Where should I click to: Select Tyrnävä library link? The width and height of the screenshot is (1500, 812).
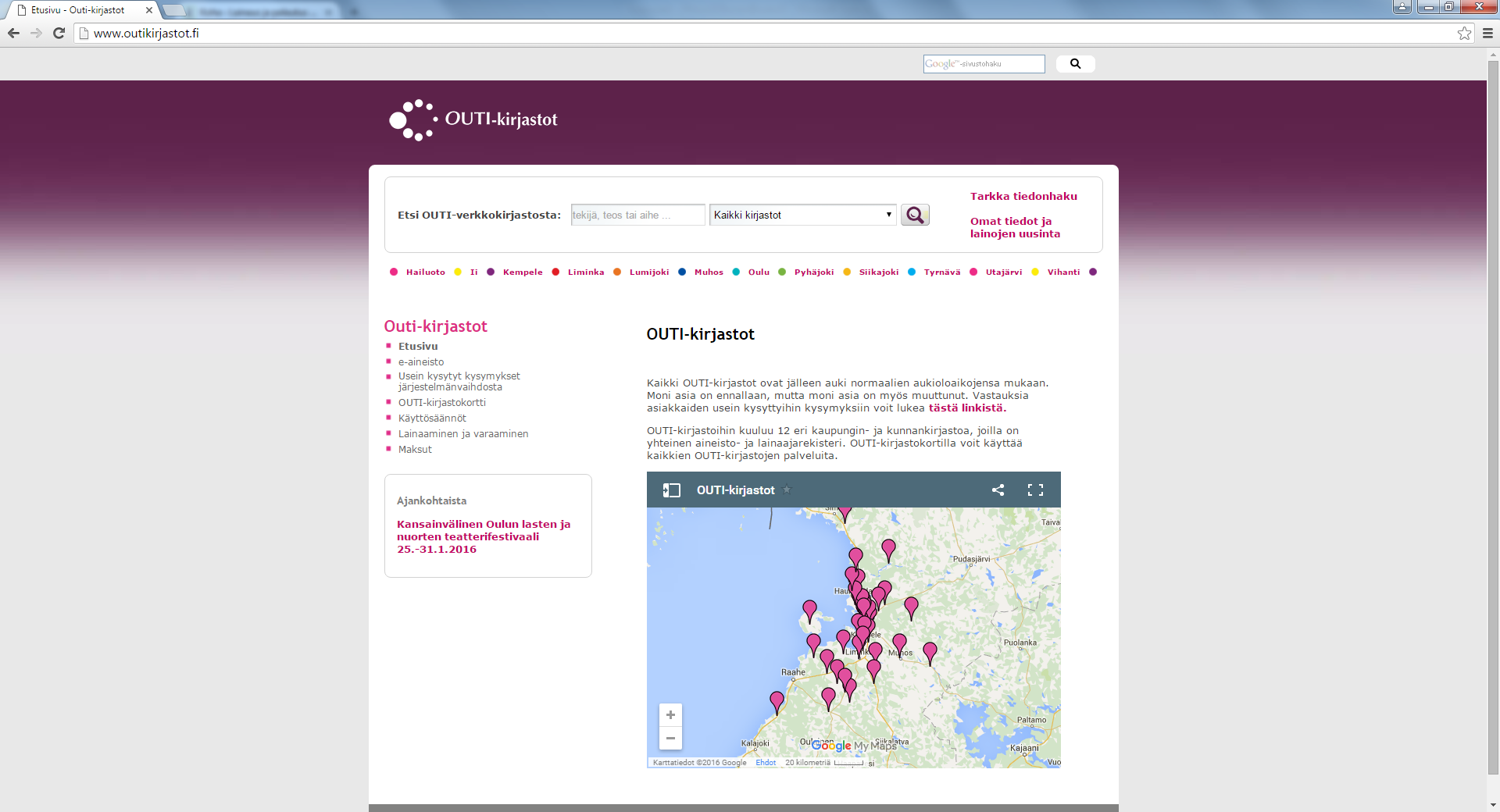(x=942, y=272)
